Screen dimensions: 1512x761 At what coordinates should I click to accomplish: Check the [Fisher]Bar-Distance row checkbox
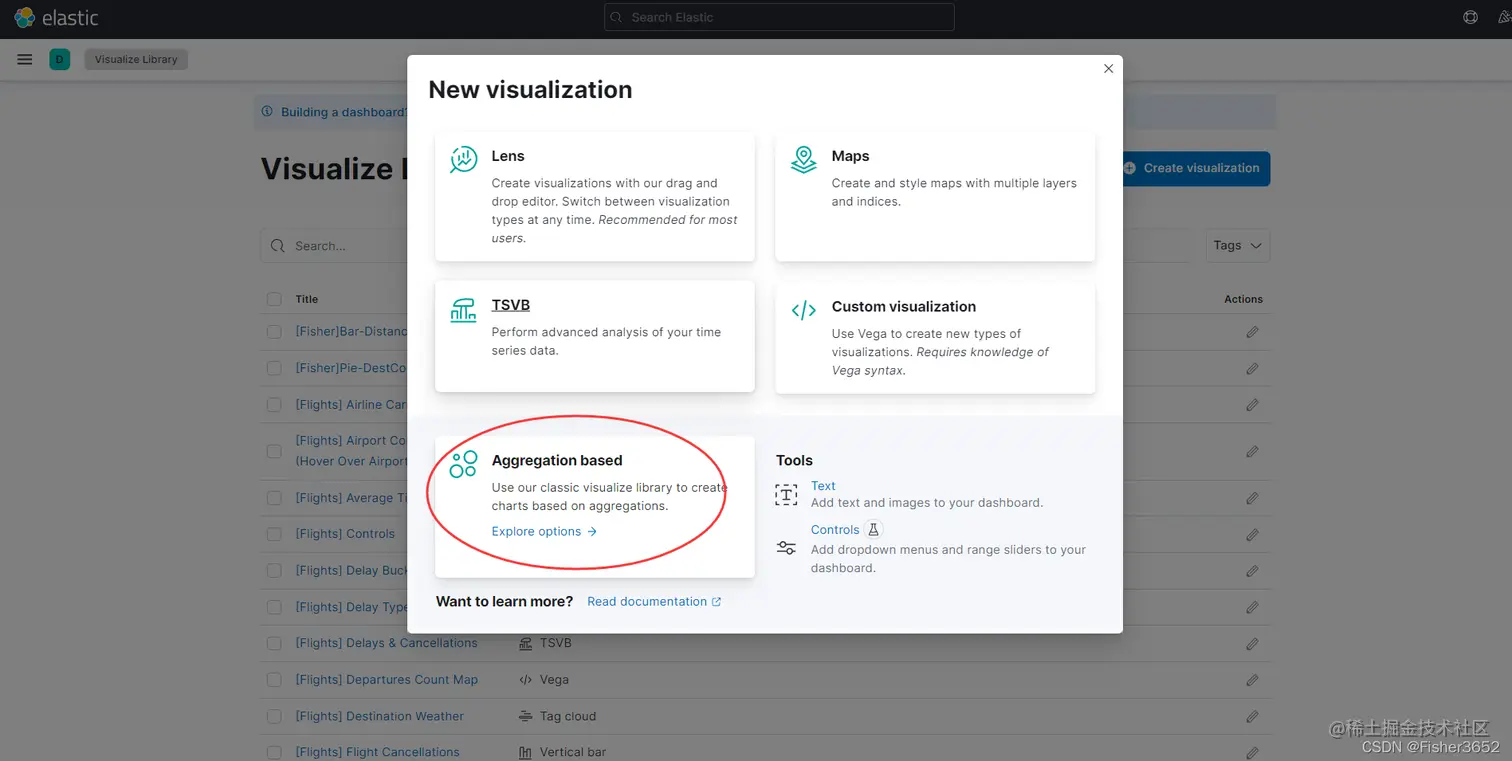(274, 332)
